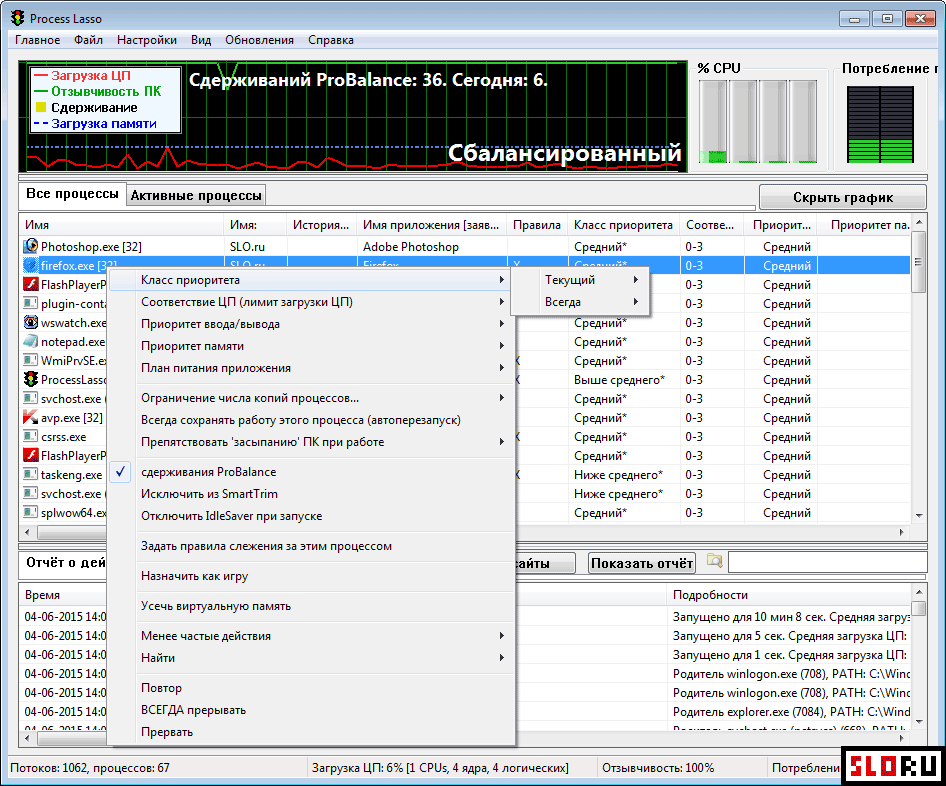Click the wswatch.exe process icon
The width and height of the screenshot is (946, 786).
click(30, 322)
